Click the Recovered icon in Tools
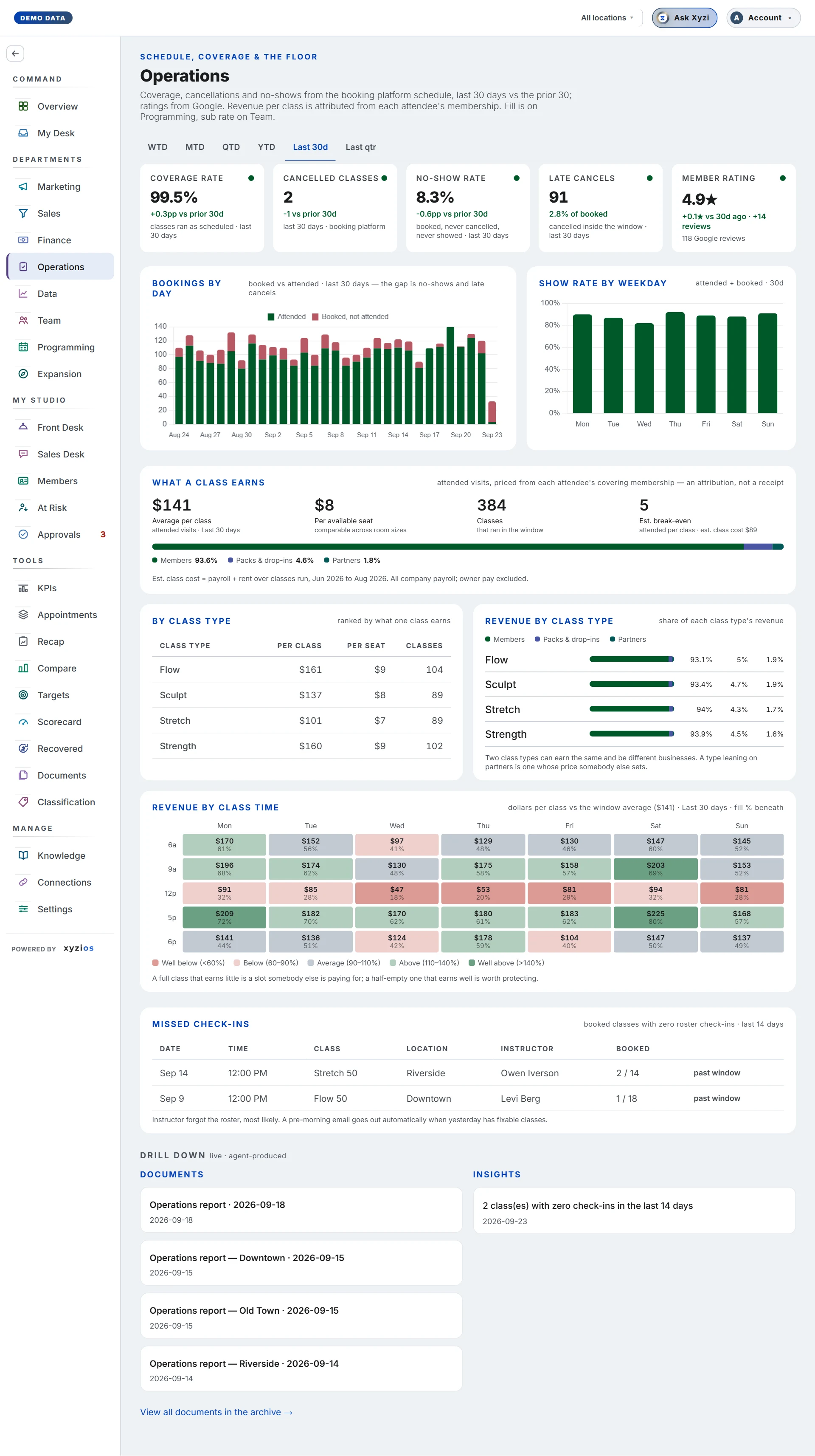Viewport: 815px width, 1456px height. click(x=23, y=748)
